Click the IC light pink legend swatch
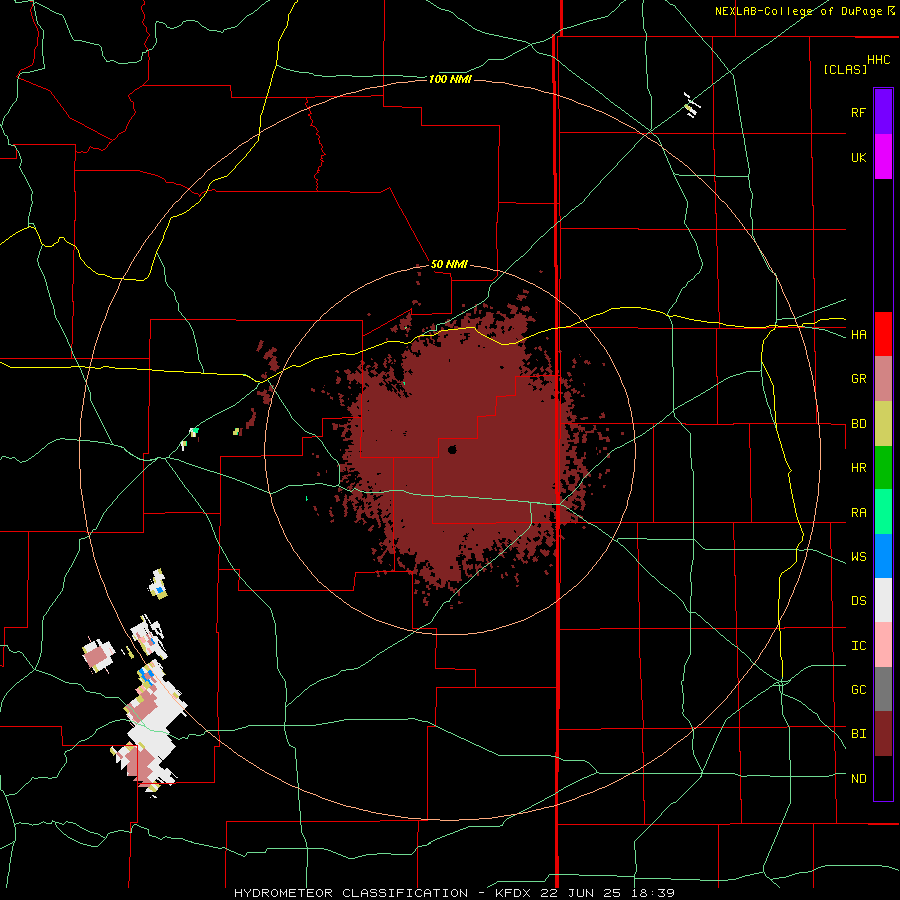 (x=883, y=645)
